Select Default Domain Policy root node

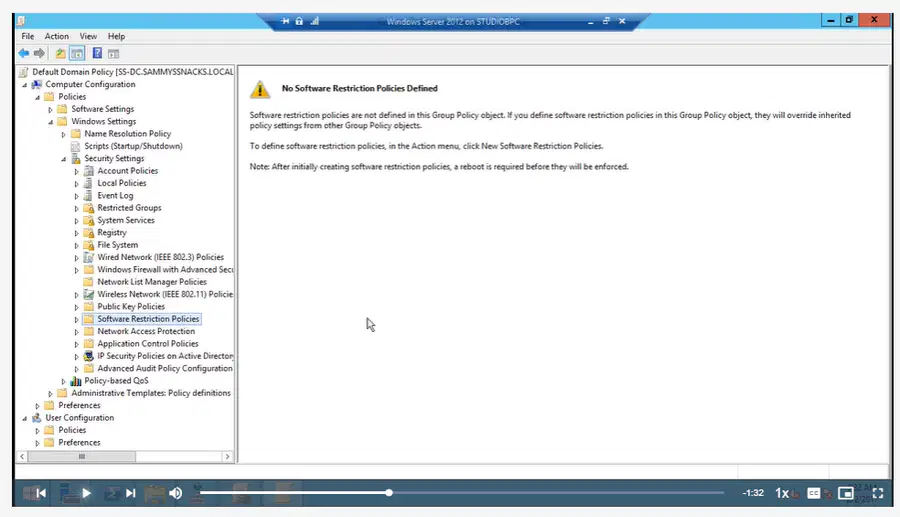pyautogui.click(x=133, y=72)
